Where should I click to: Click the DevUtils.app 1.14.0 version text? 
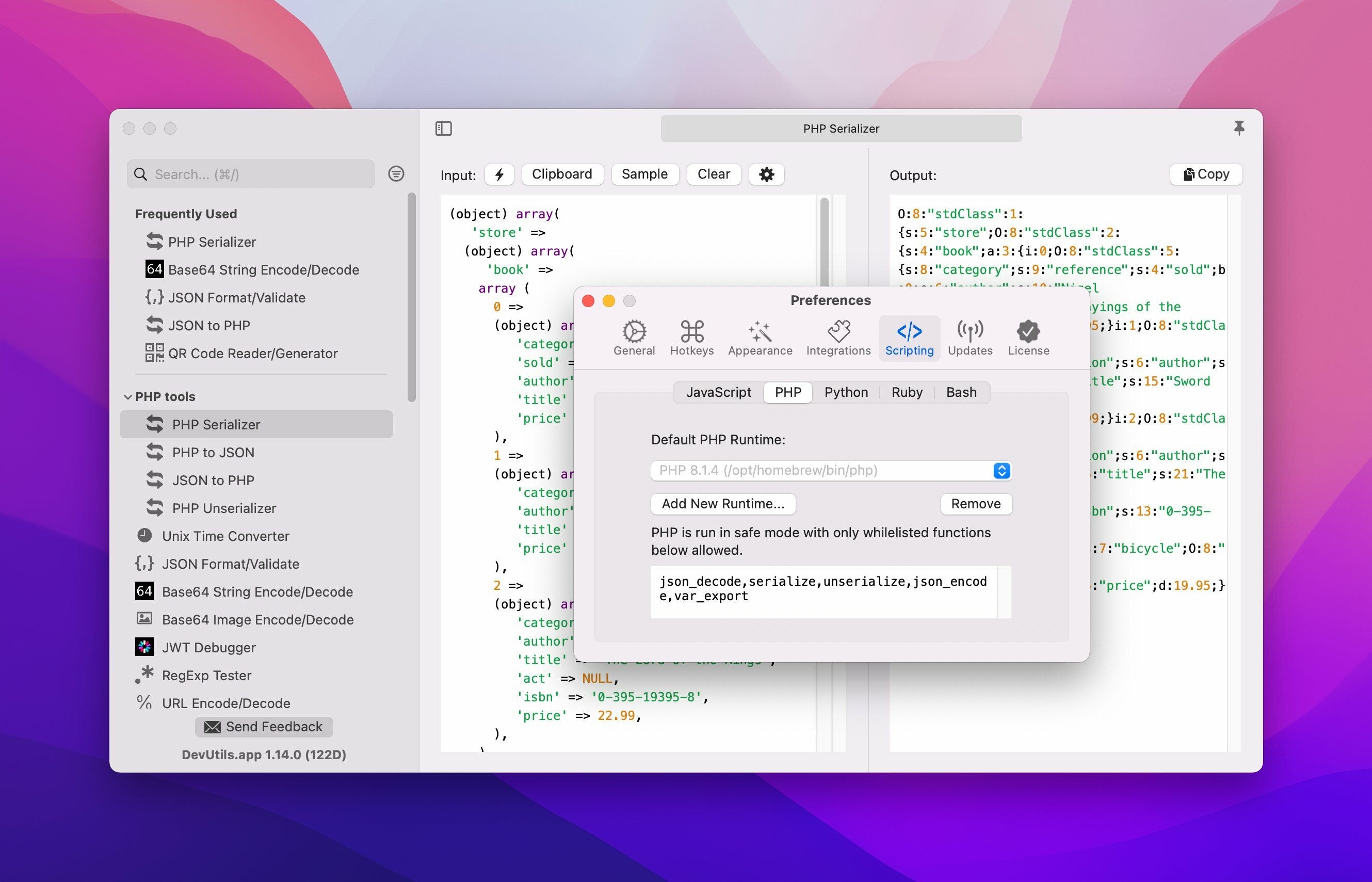[x=264, y=755]
